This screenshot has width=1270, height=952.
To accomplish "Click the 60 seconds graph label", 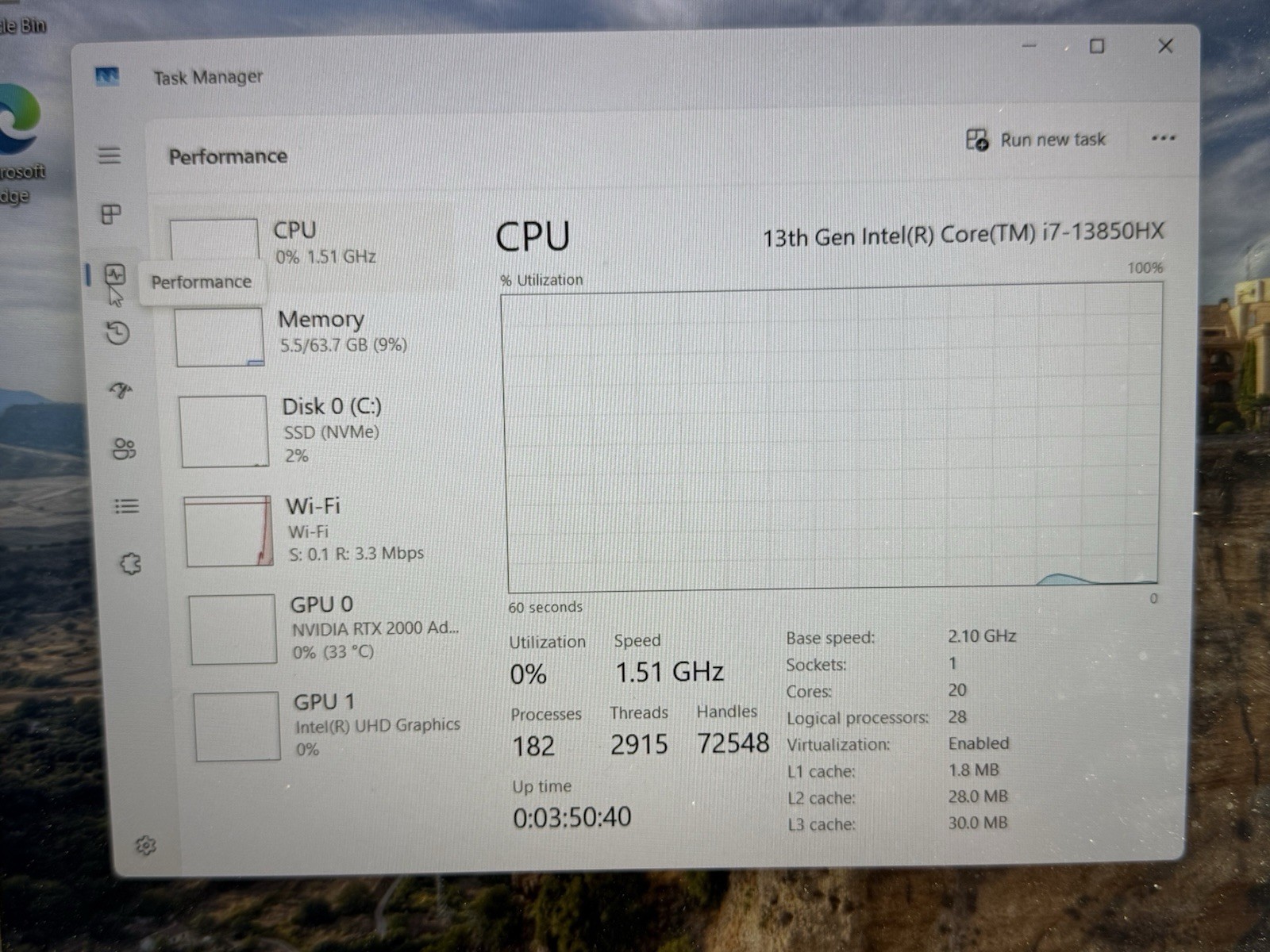I will tap(545, 607).
